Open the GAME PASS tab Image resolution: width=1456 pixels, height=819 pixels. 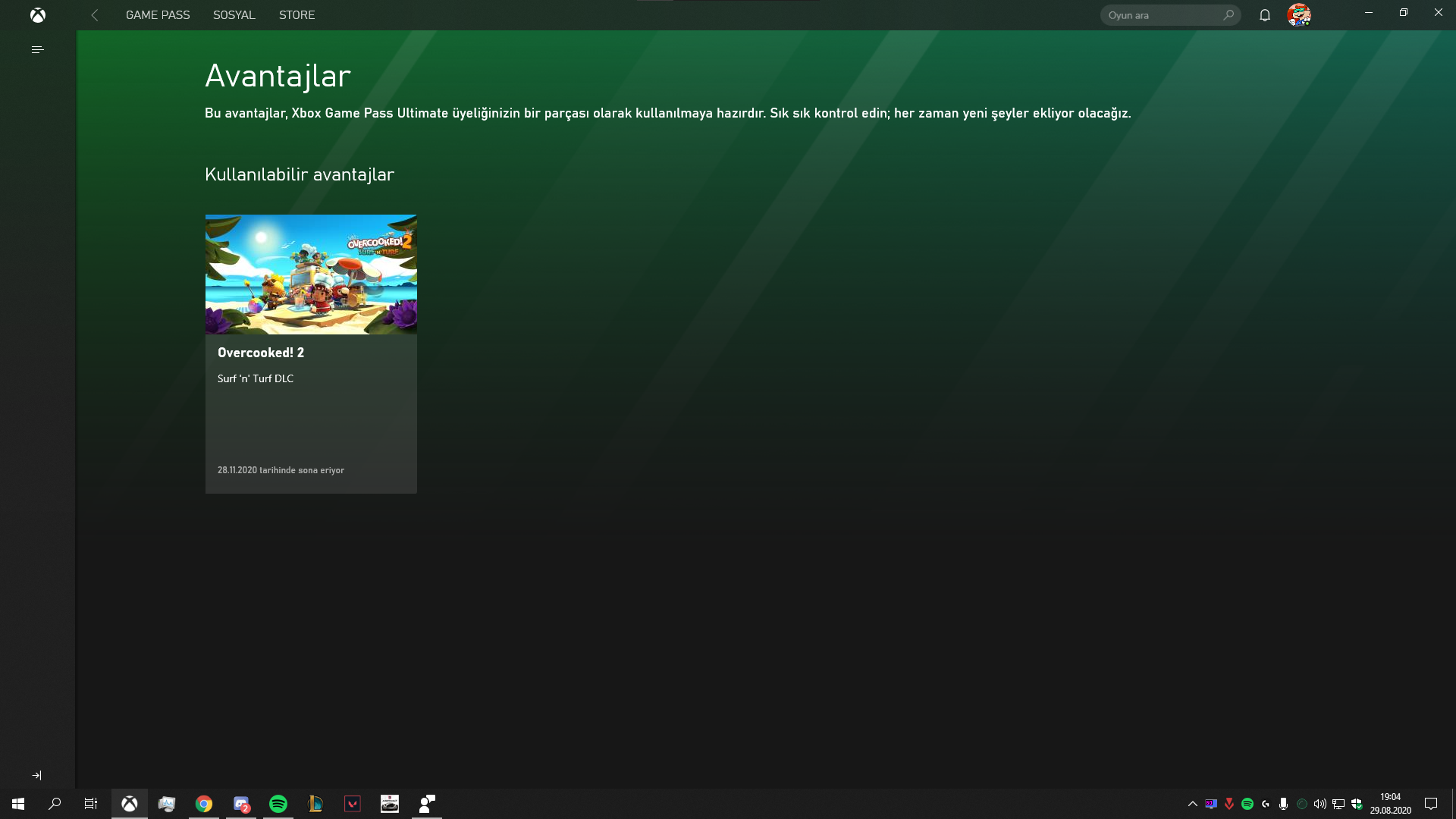click(158, 15)
